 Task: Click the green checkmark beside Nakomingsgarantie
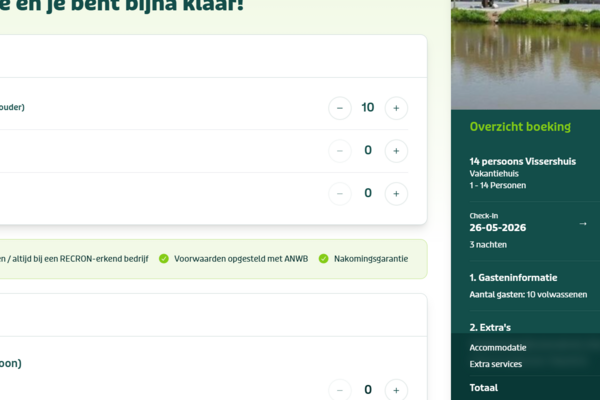(x=323, y=259)
